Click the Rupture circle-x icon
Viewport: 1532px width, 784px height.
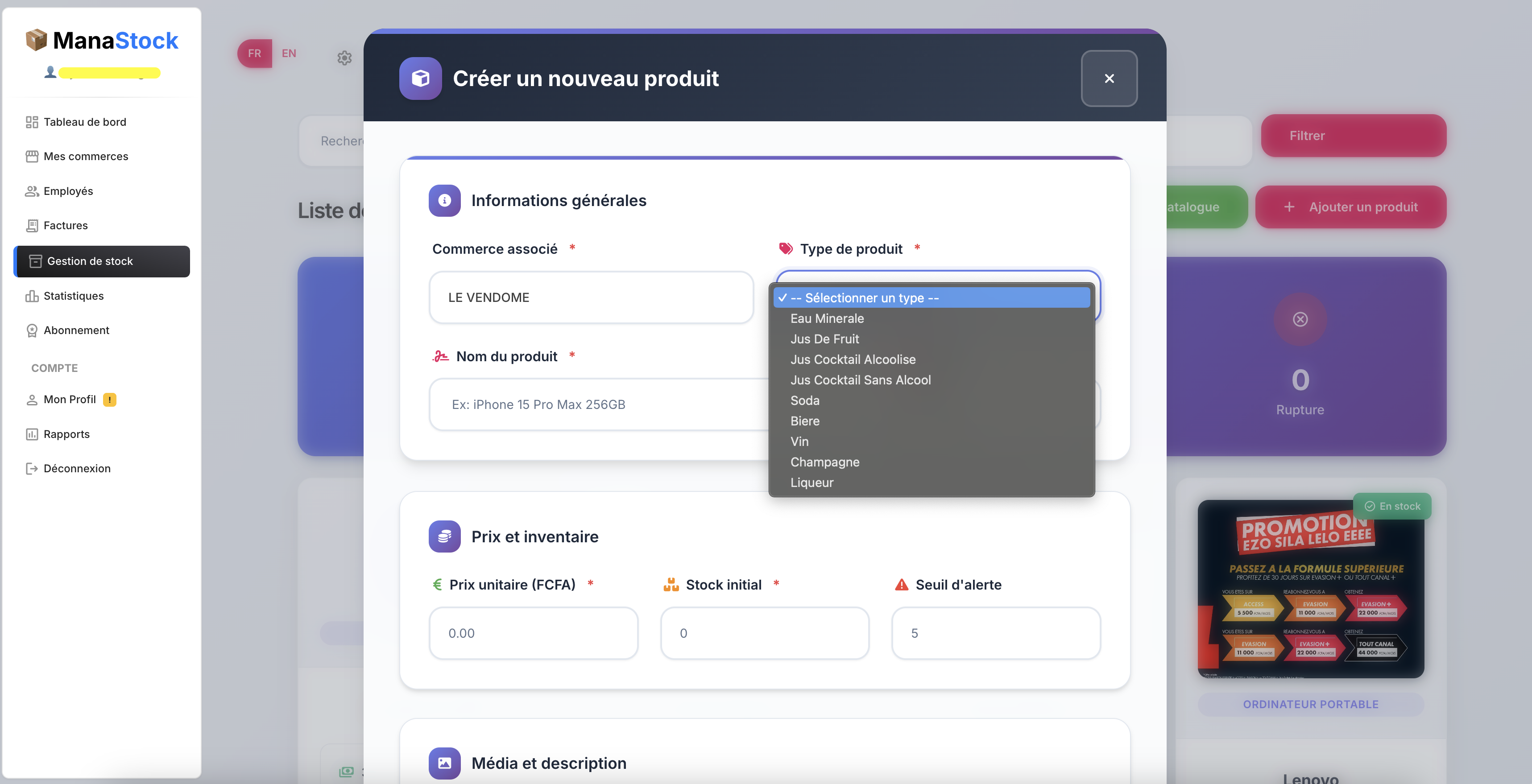tap(1300, 319)
